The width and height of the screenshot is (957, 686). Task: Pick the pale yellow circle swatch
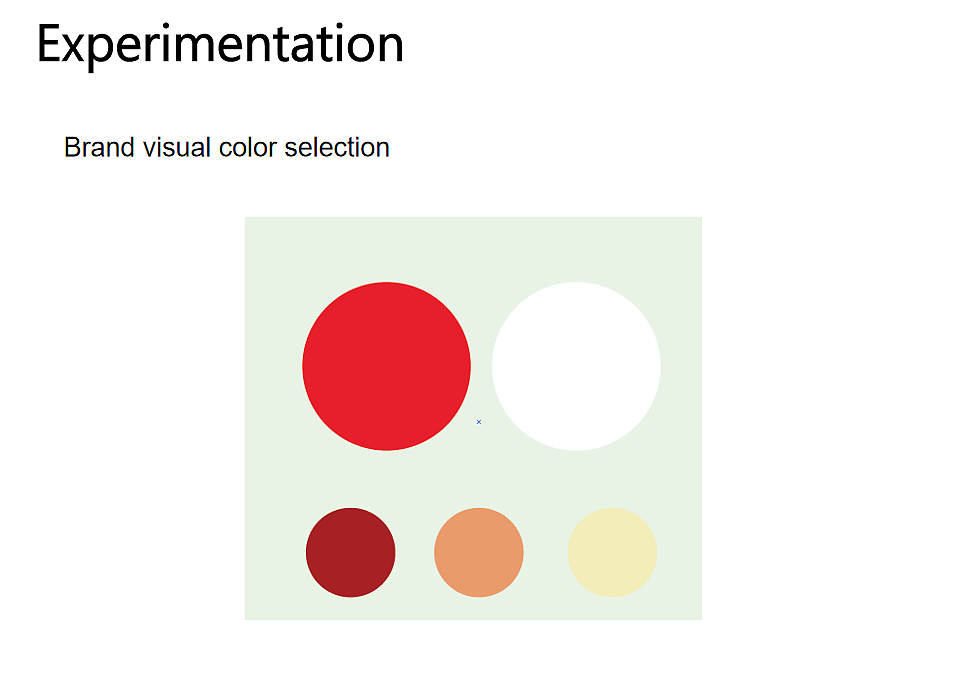click(x=612, y=553)
